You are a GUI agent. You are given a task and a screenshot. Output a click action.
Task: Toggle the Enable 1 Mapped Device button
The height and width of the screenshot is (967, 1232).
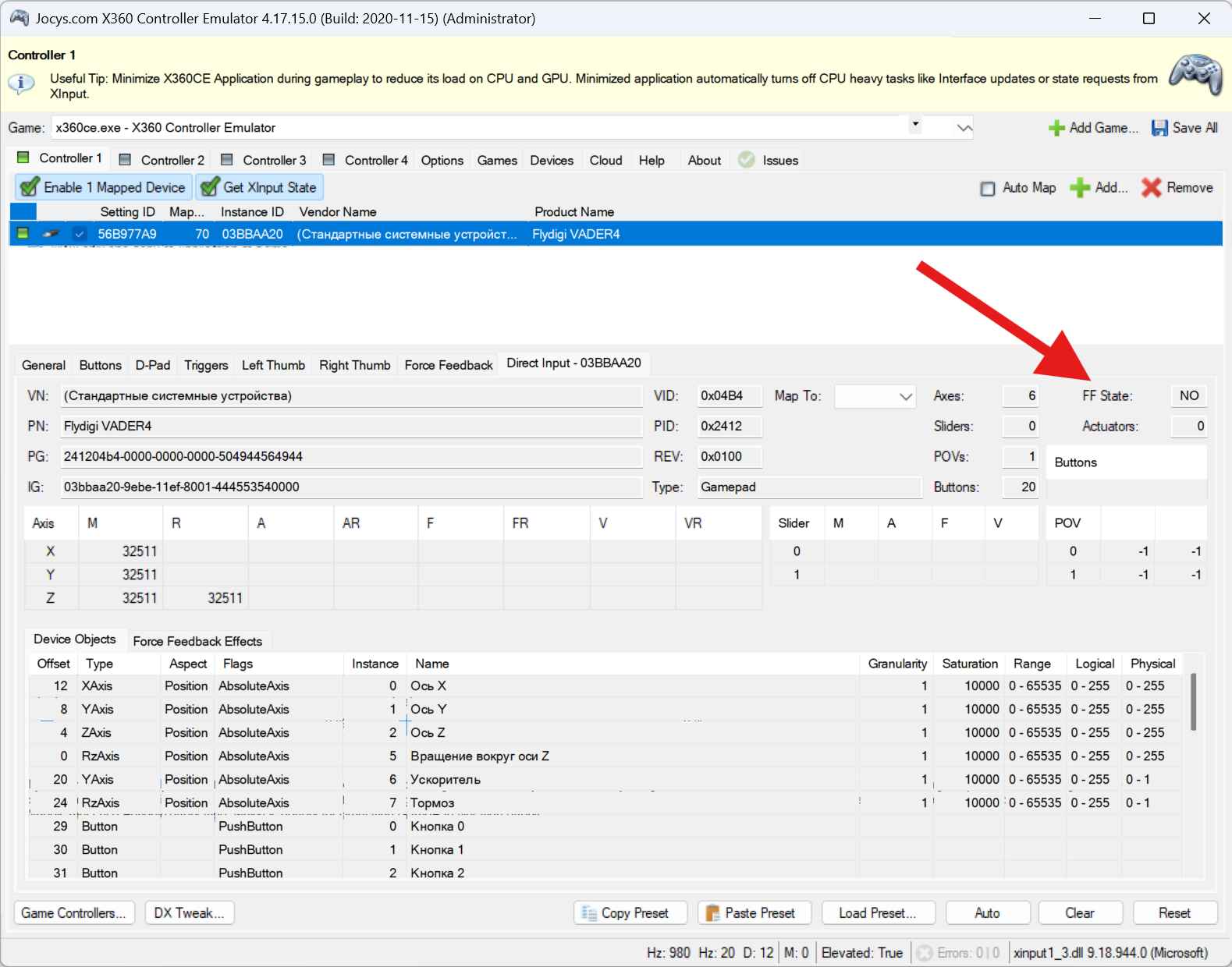104,187
